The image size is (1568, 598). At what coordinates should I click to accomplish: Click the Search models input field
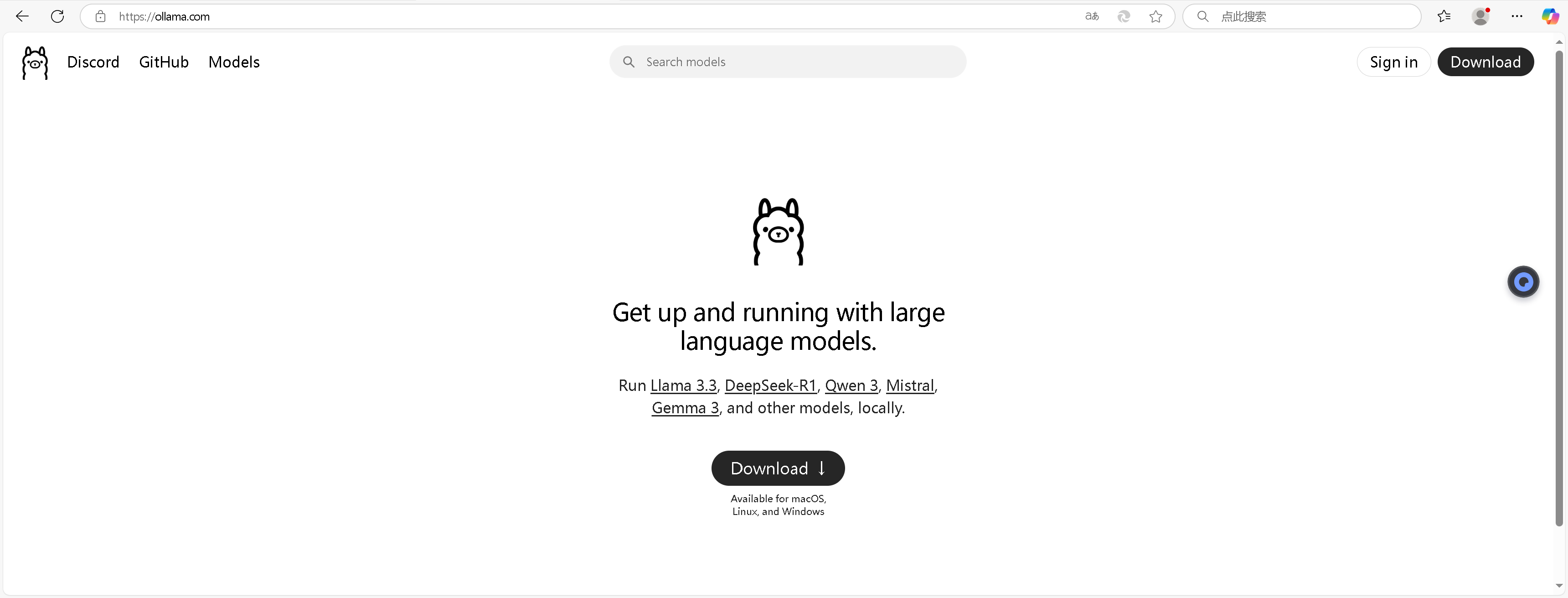[x=791, y=62]
